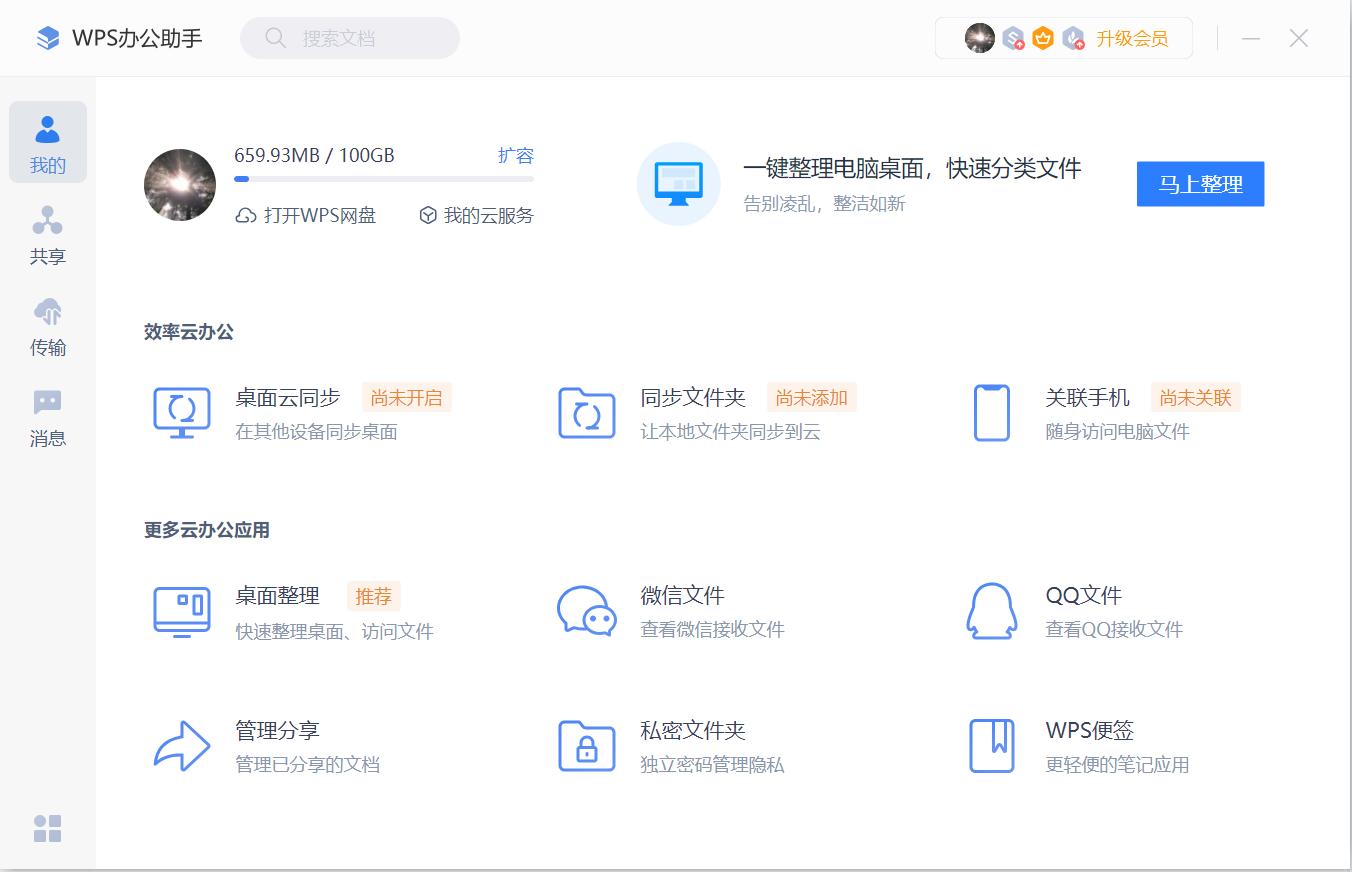Click the user avatar to expand account menu
The image size is (1352, 872).
point(978,37)
